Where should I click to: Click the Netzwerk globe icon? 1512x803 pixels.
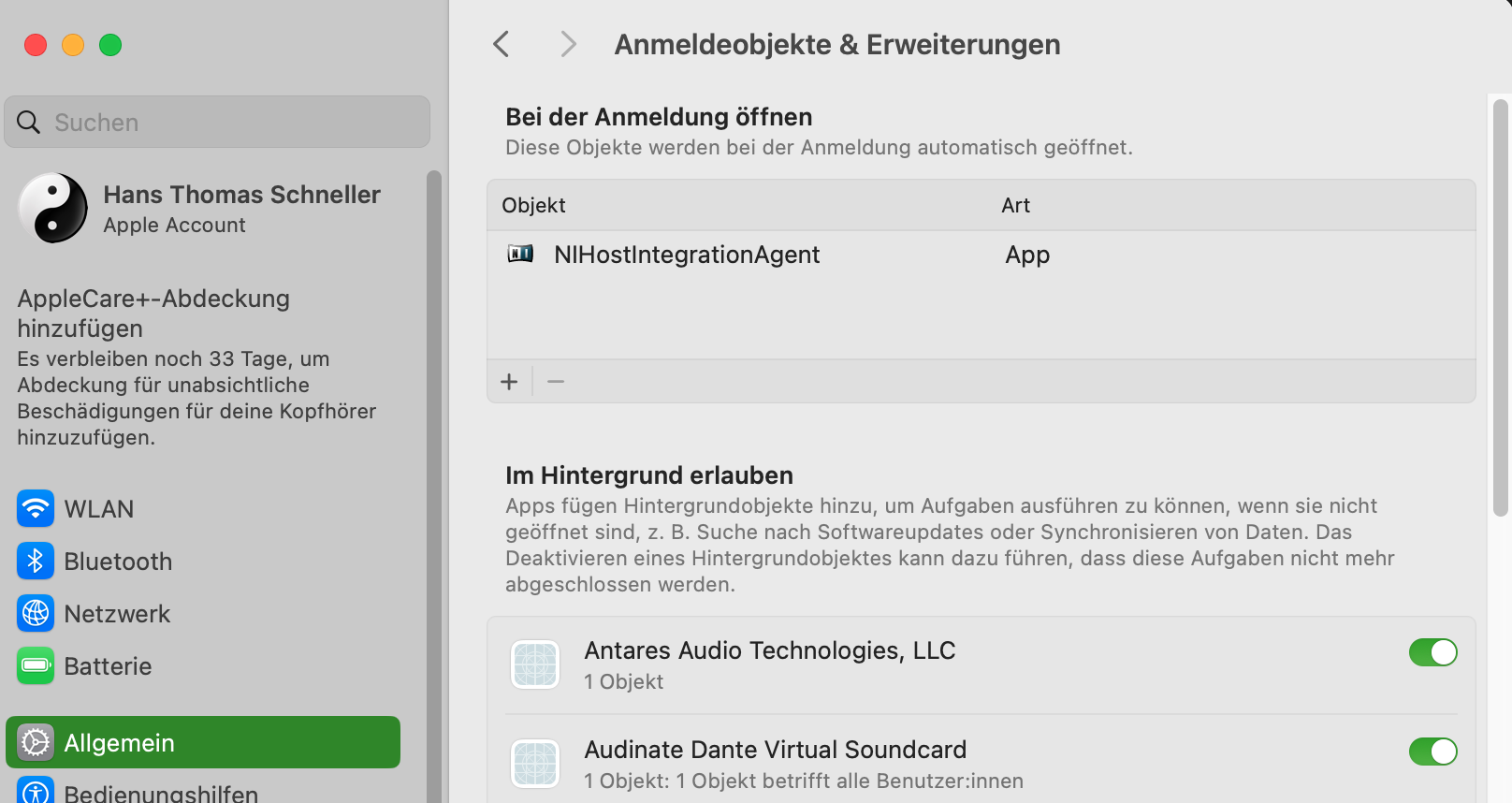coord(36,614)
